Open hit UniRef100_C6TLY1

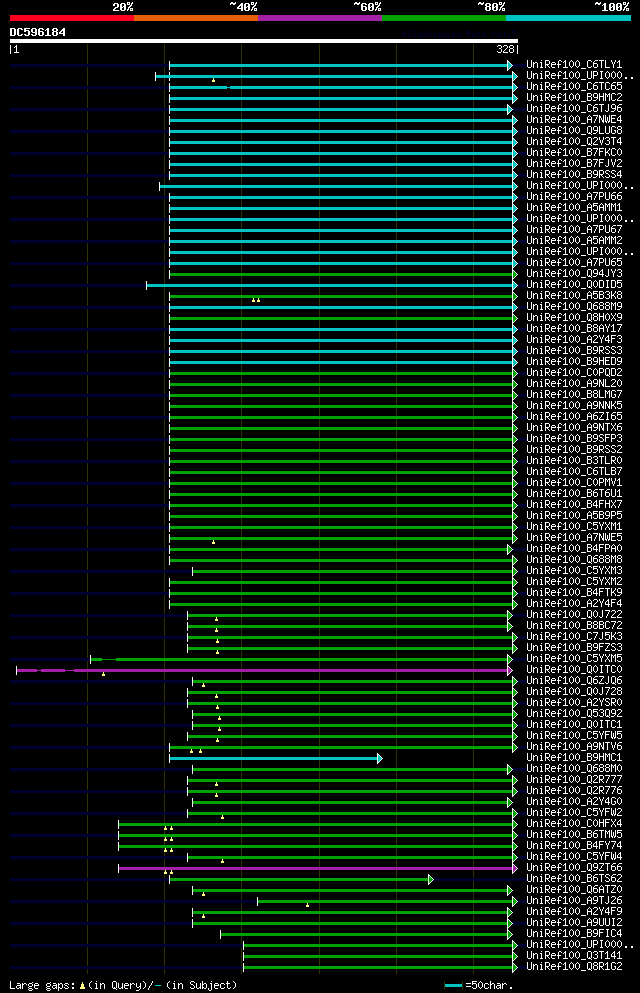coord(574,65)
